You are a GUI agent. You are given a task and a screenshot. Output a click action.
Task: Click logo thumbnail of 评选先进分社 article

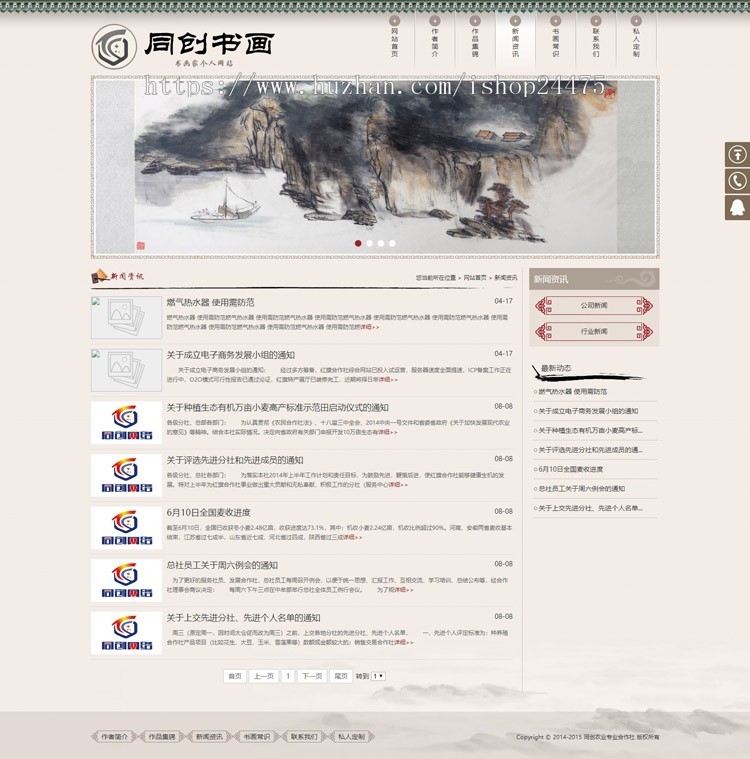click(126, 475)
